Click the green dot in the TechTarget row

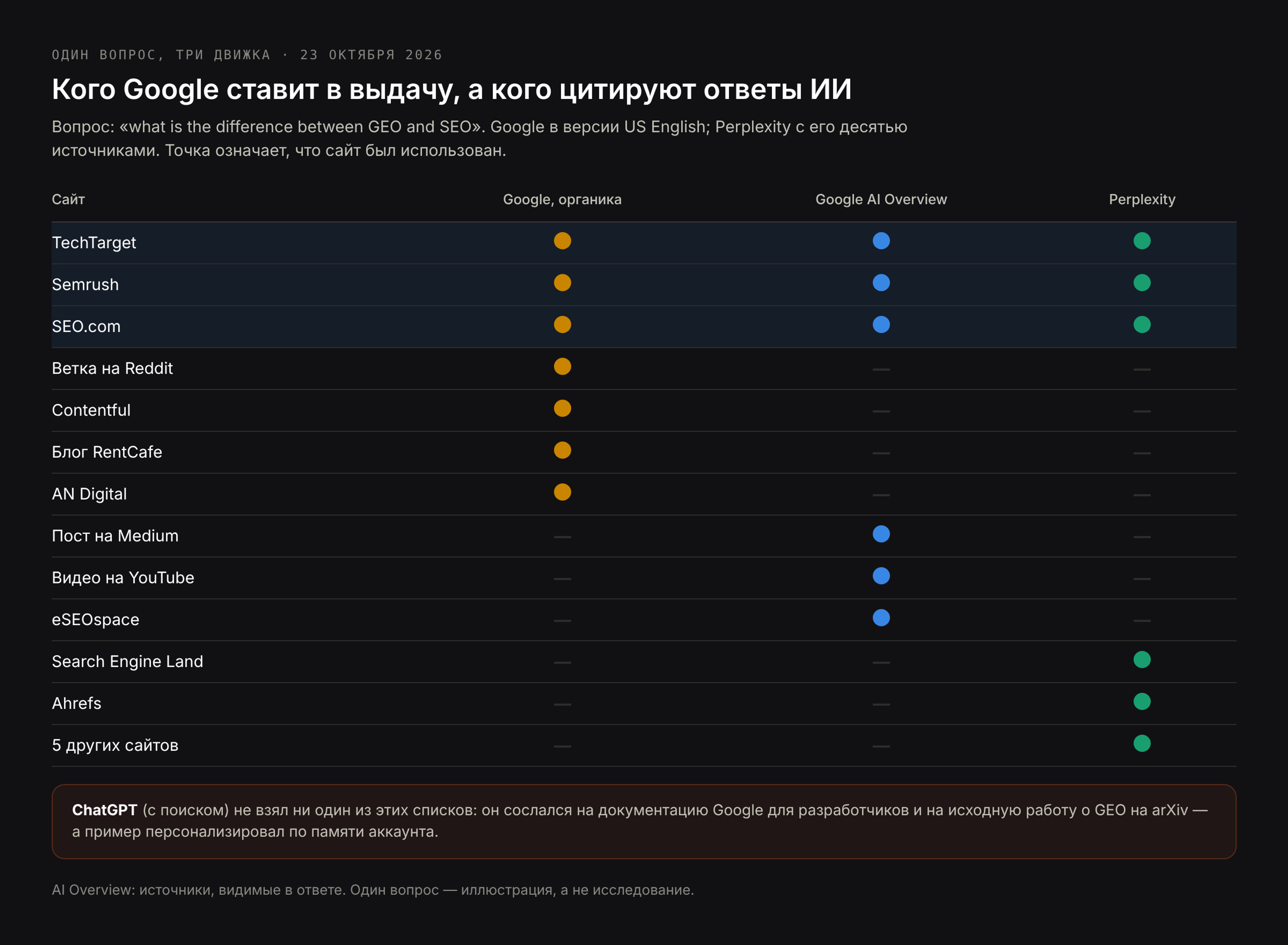coord(1142,241)
